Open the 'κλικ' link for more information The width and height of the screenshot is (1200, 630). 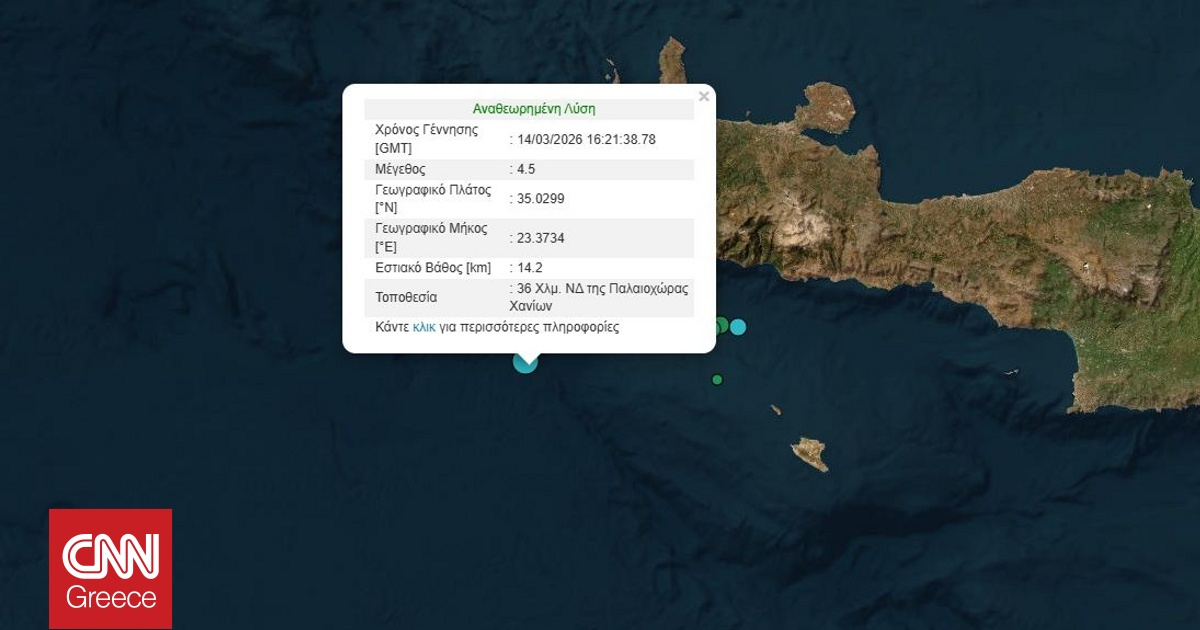[424, 327]
